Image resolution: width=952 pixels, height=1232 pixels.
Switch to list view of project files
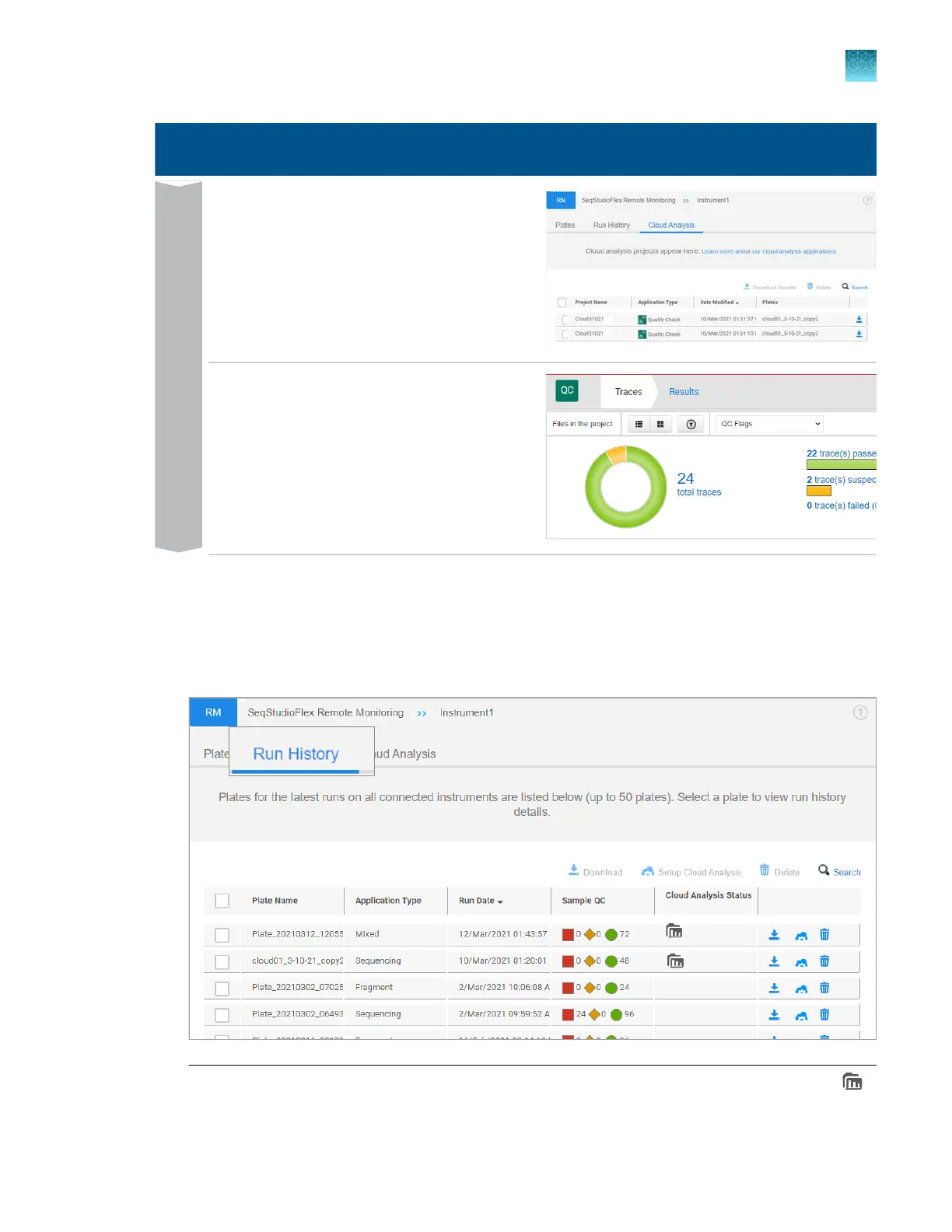pos(639,424)
